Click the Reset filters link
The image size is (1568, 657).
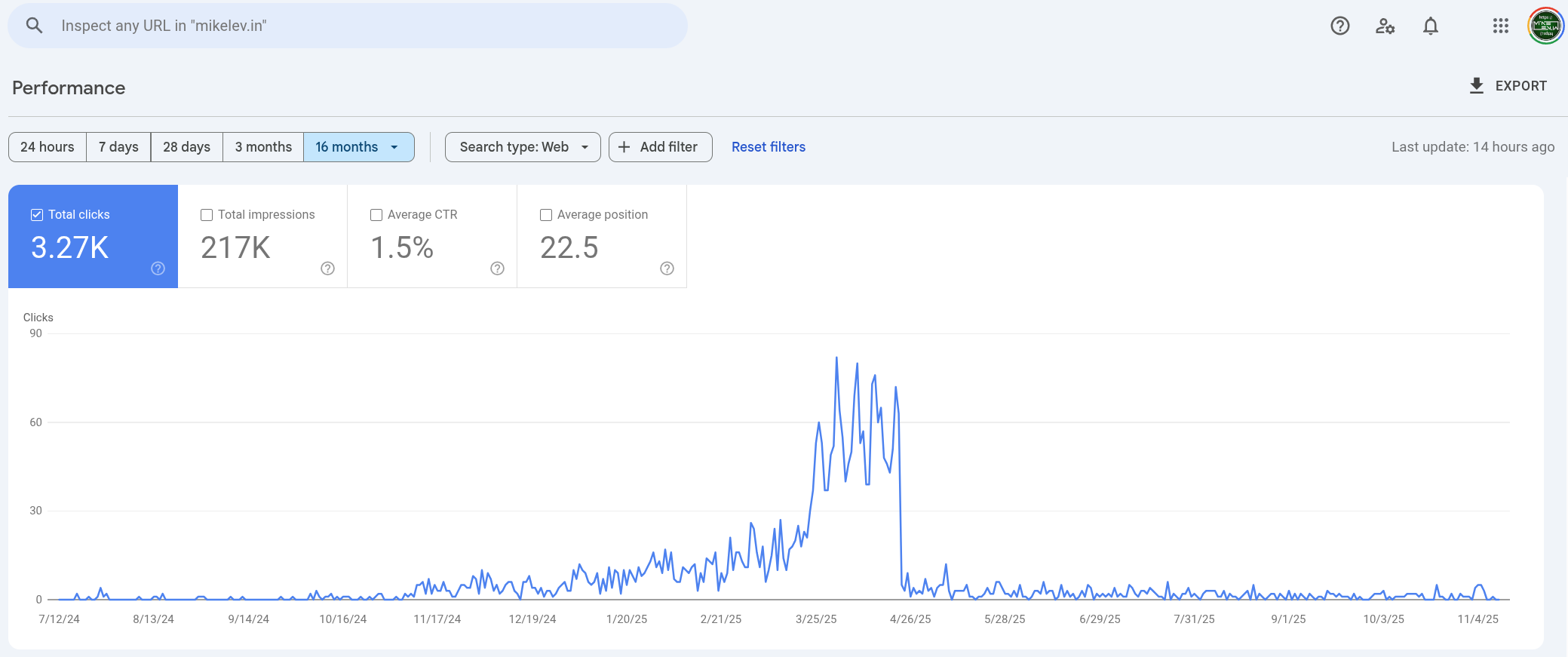tap(769, 147)
